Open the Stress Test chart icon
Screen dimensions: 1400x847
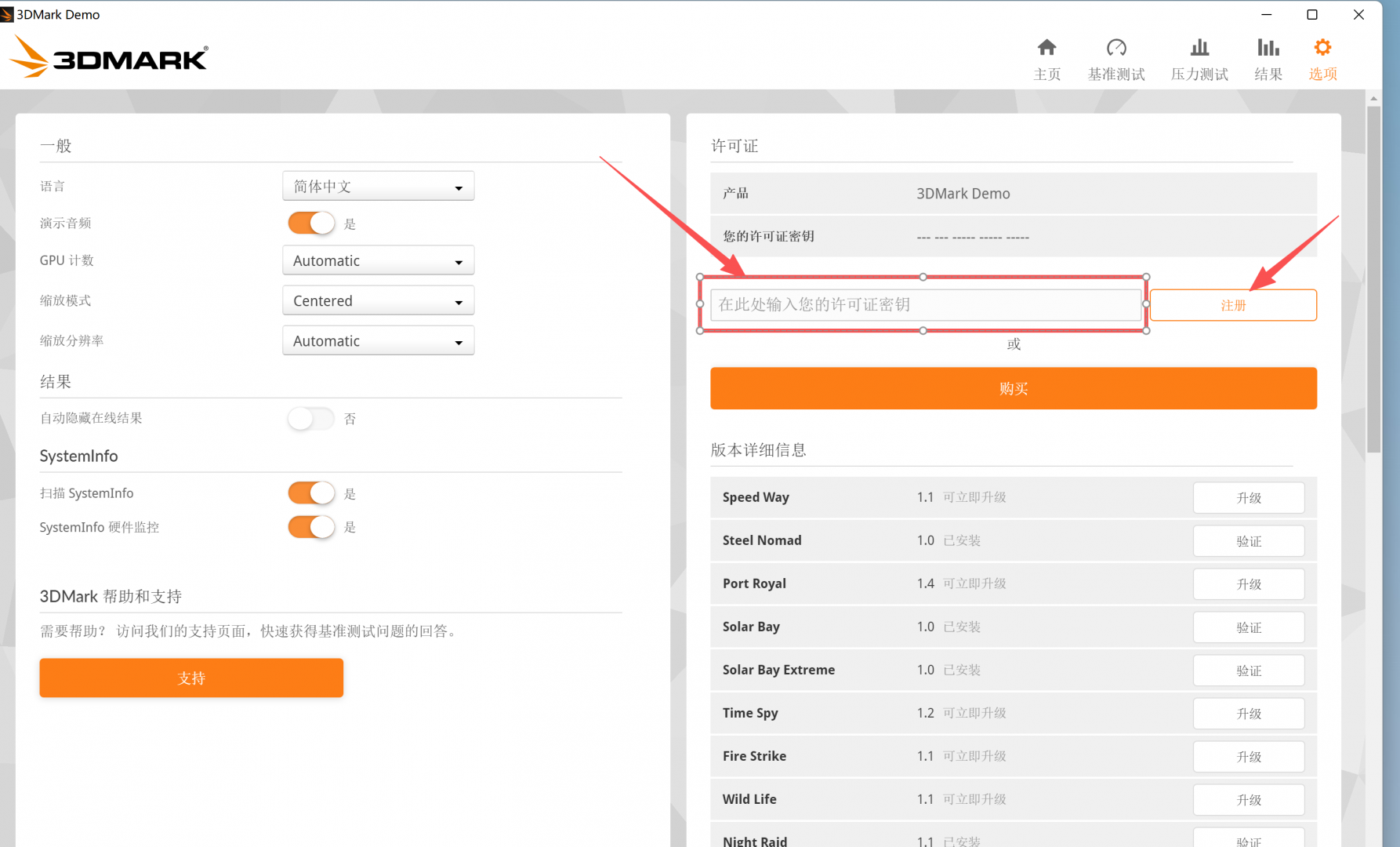pyautogui.click(x=1199, y=48)
